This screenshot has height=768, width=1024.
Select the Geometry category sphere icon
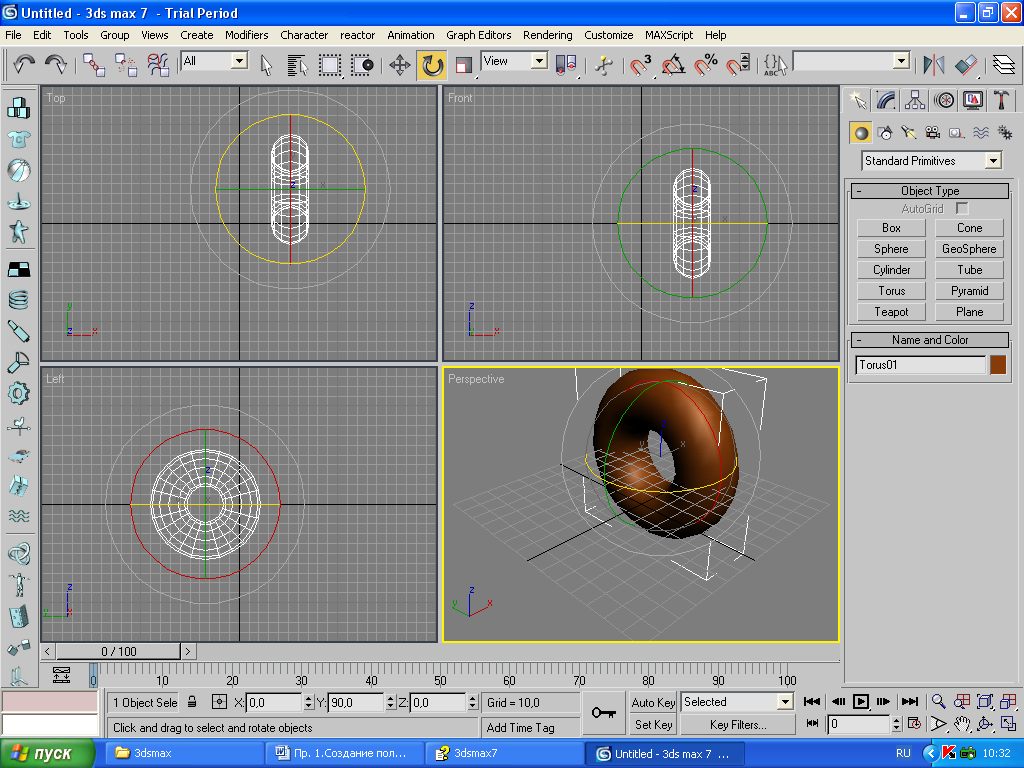point(861,133)
